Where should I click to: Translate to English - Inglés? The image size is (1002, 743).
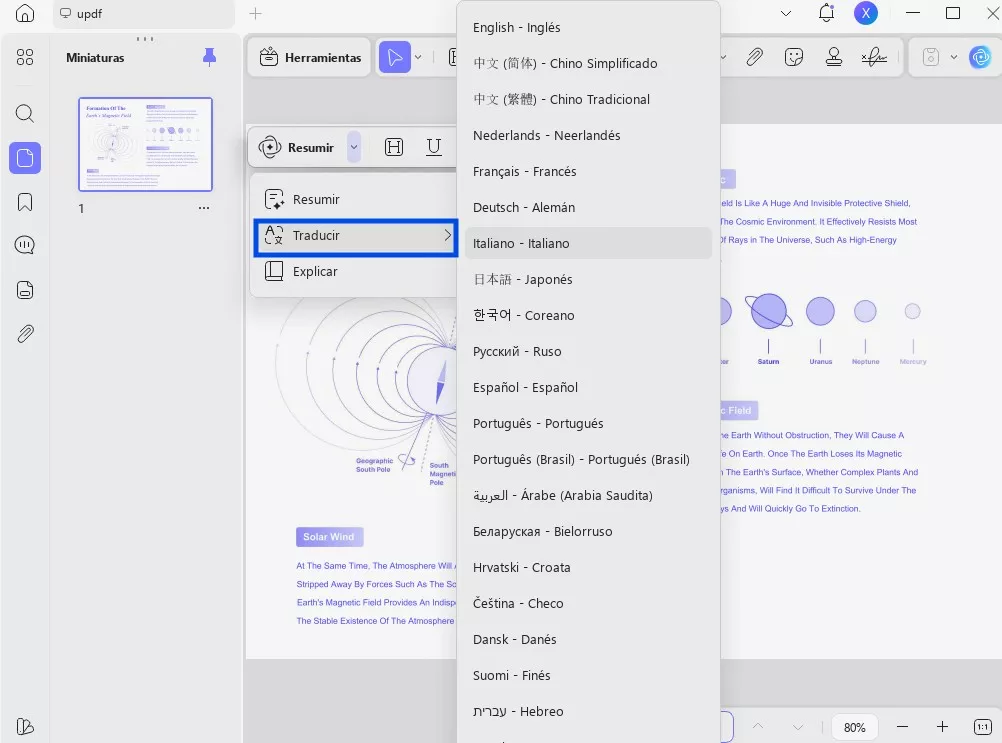tap(588, 27)
